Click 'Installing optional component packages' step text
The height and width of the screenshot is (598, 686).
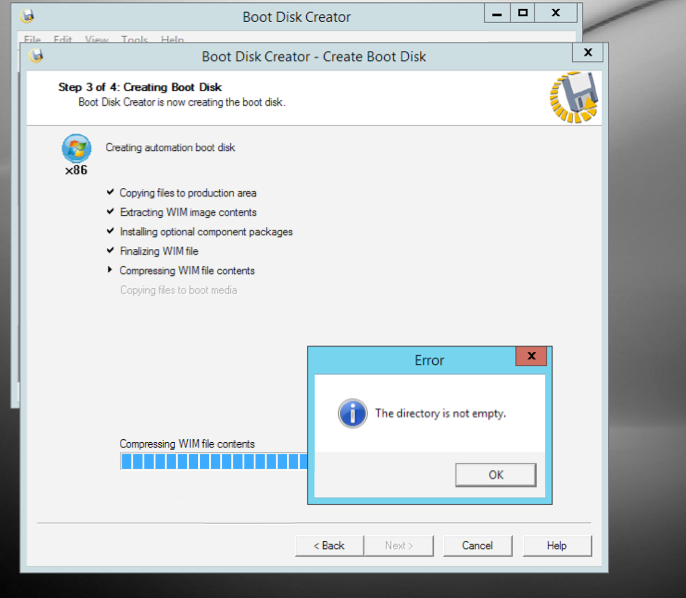(206, 232)
